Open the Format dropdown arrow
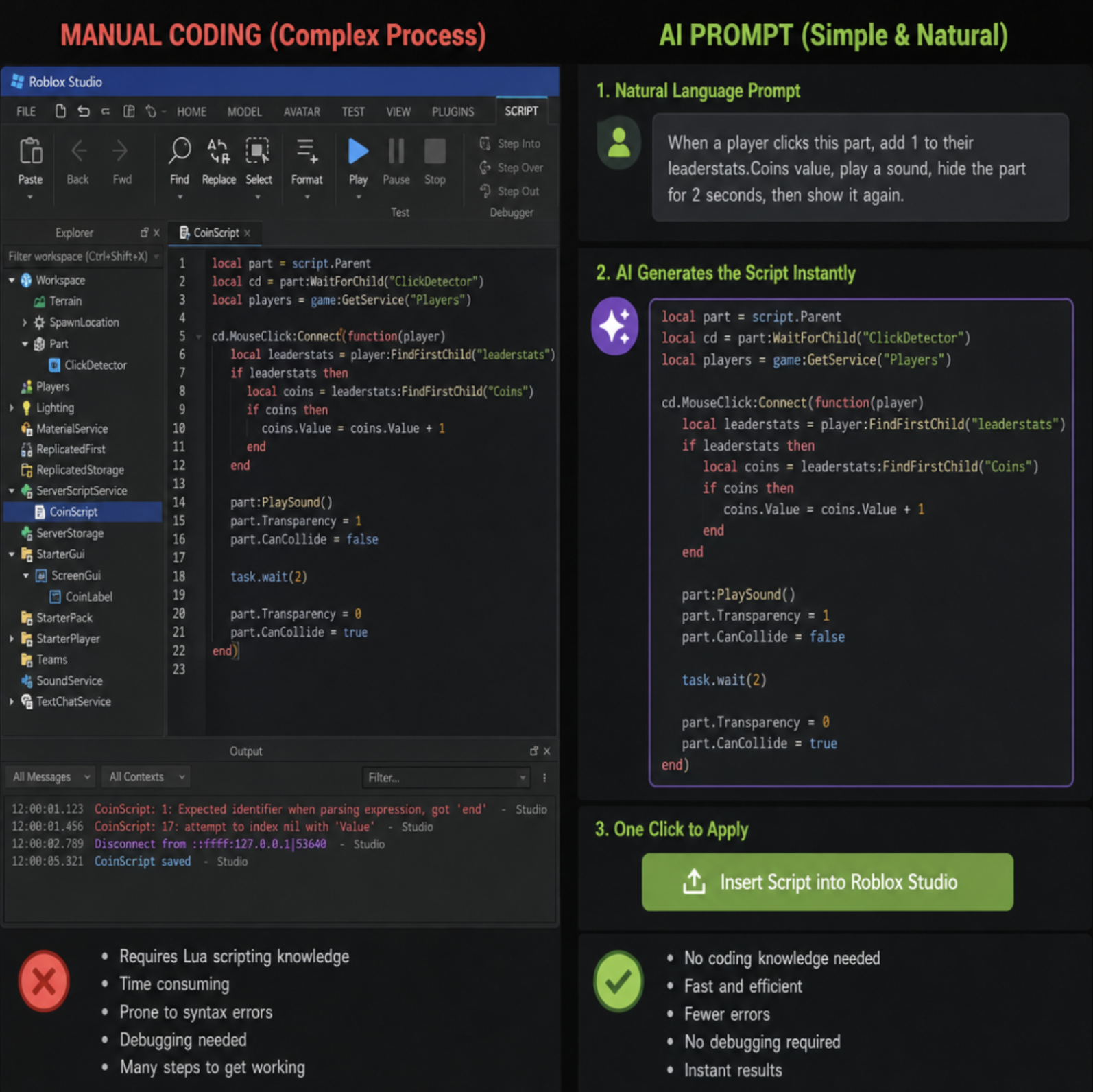The image size is (1093, 1092). pyautogui.click(x=307, y=197)
